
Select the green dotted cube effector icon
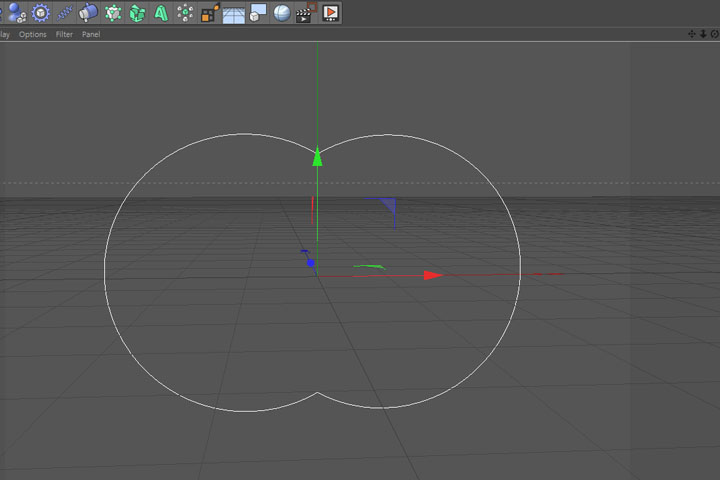coord(113,13)
